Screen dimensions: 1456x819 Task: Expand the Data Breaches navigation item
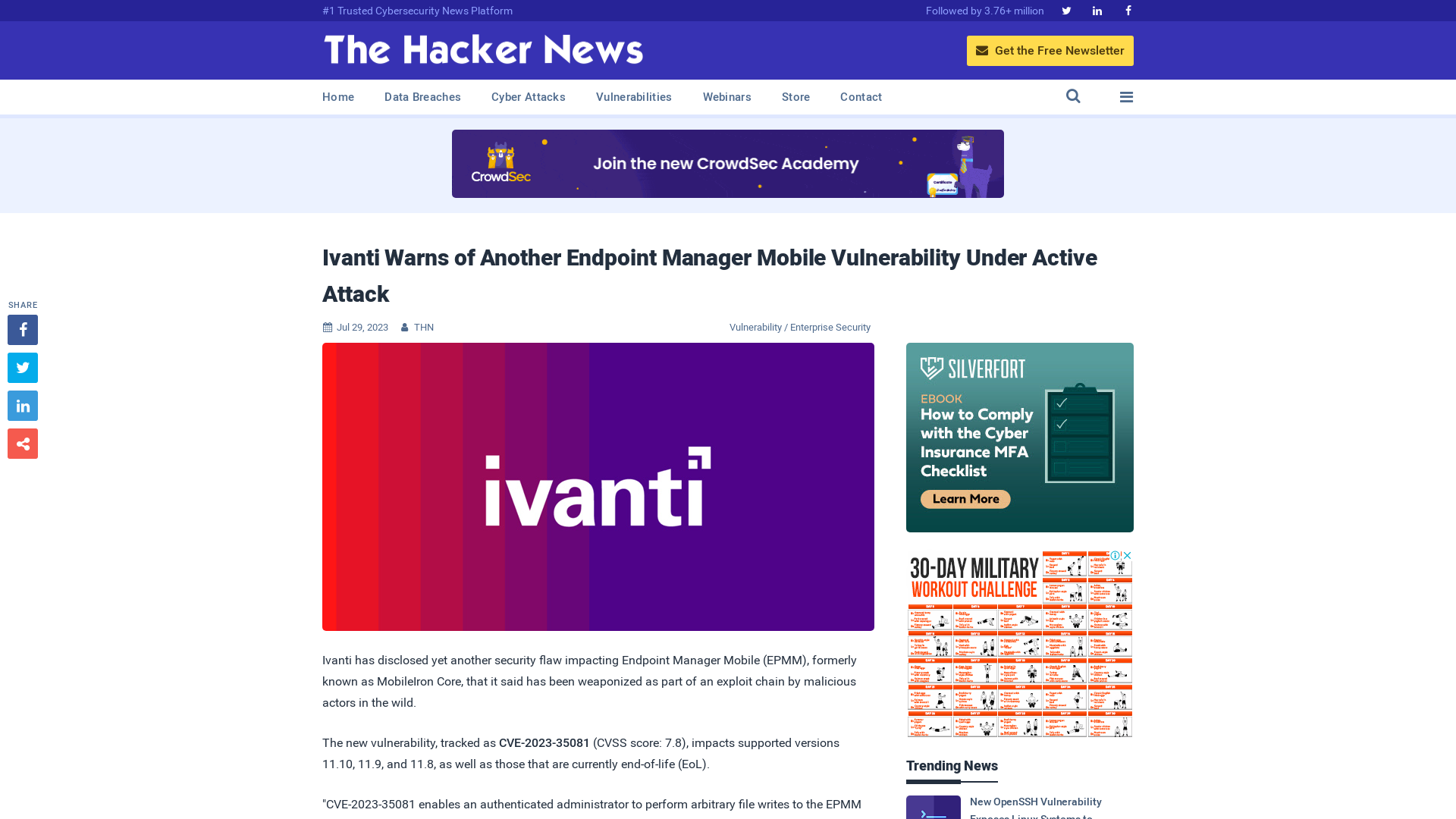(422, 97)
